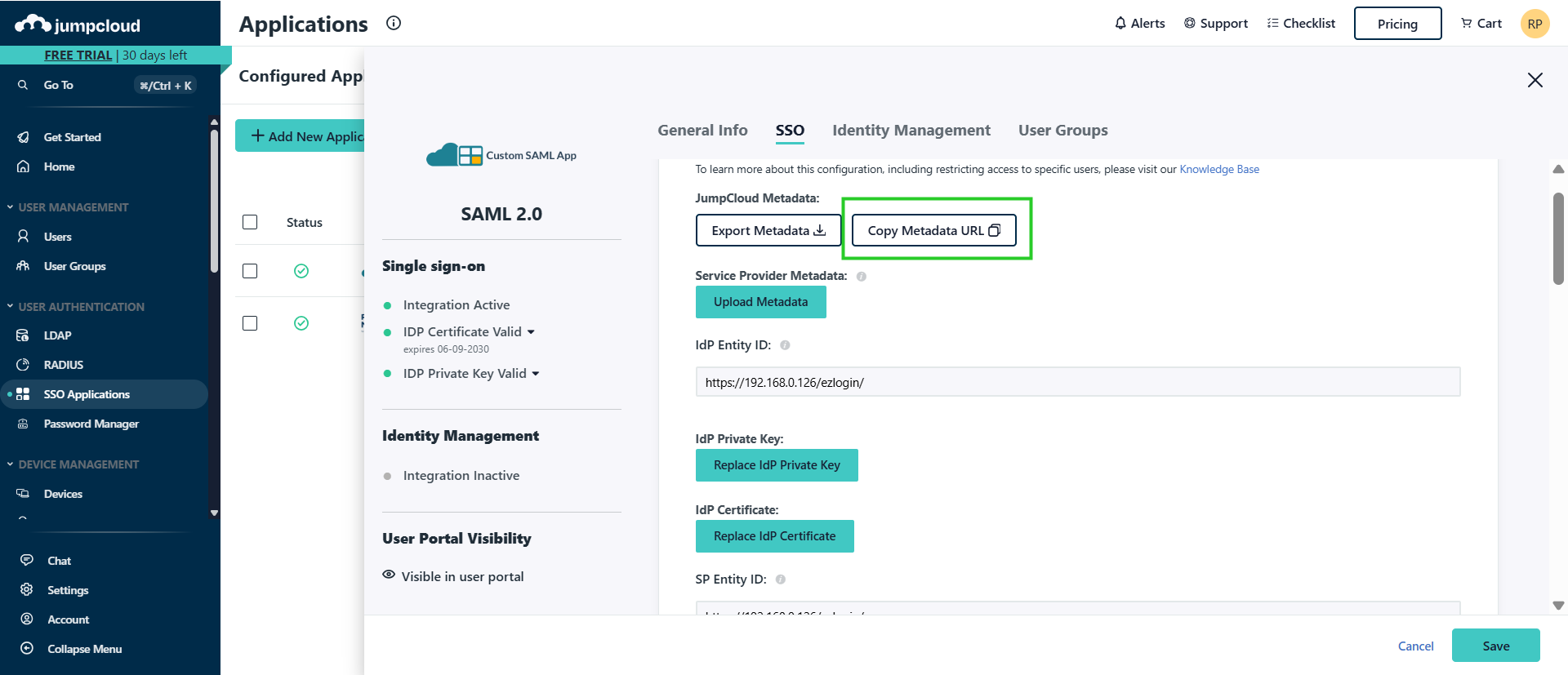Click Collapse Menu arrow icon

(27, 649)
